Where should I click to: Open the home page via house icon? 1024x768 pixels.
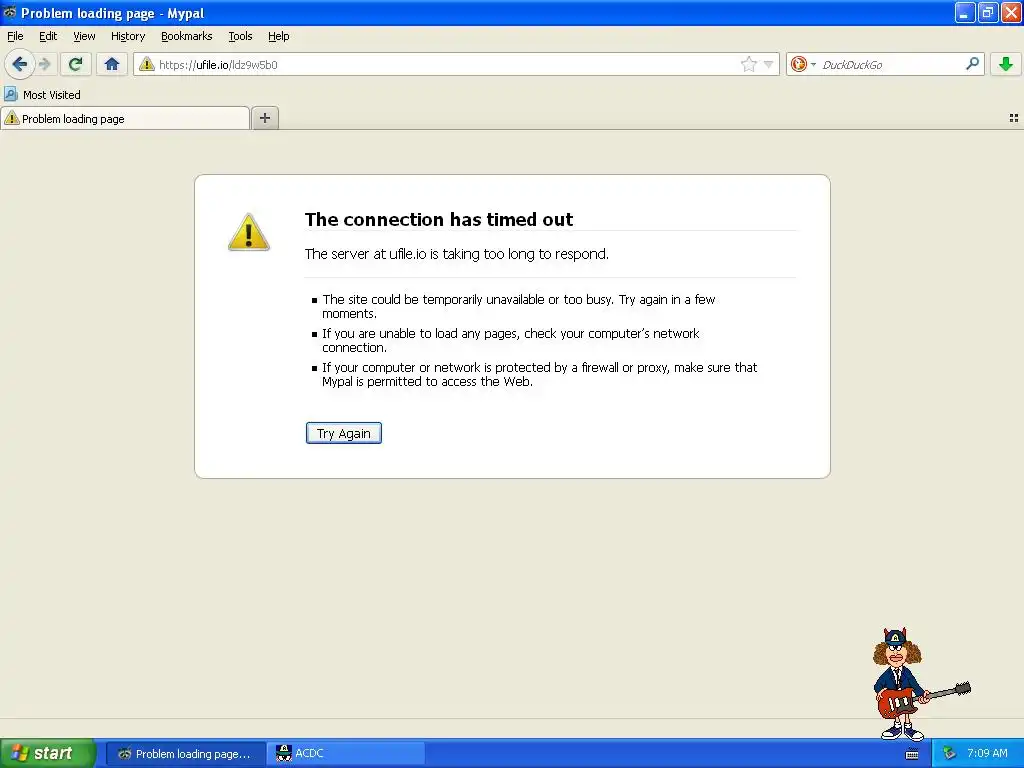click(112, 64)
